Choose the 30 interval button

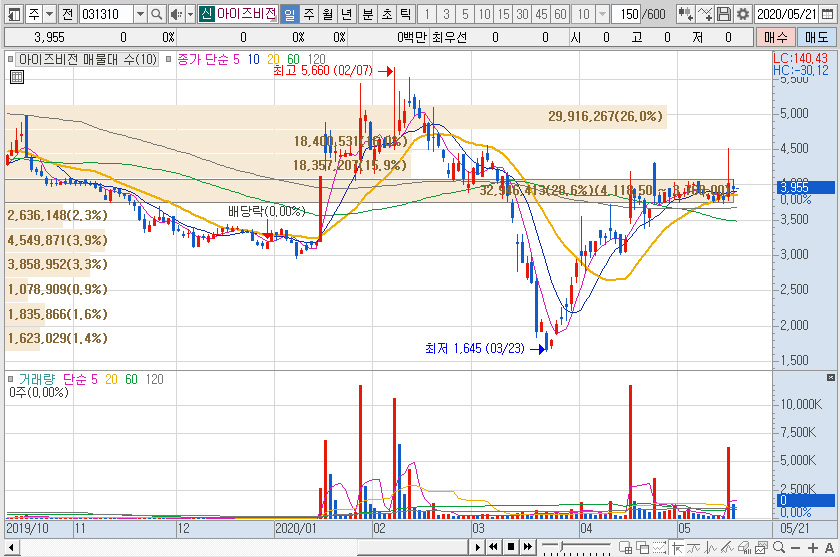(522, 14)
